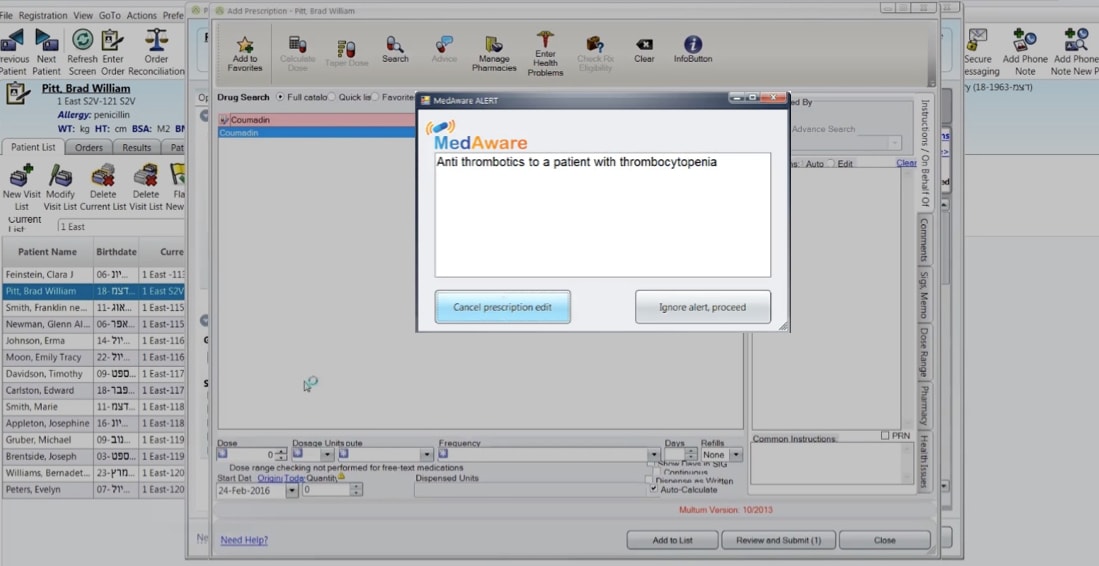Viewport: 1099px width, 566px height.
Task: Open the Comments side tab
Action: click(924, 239)
